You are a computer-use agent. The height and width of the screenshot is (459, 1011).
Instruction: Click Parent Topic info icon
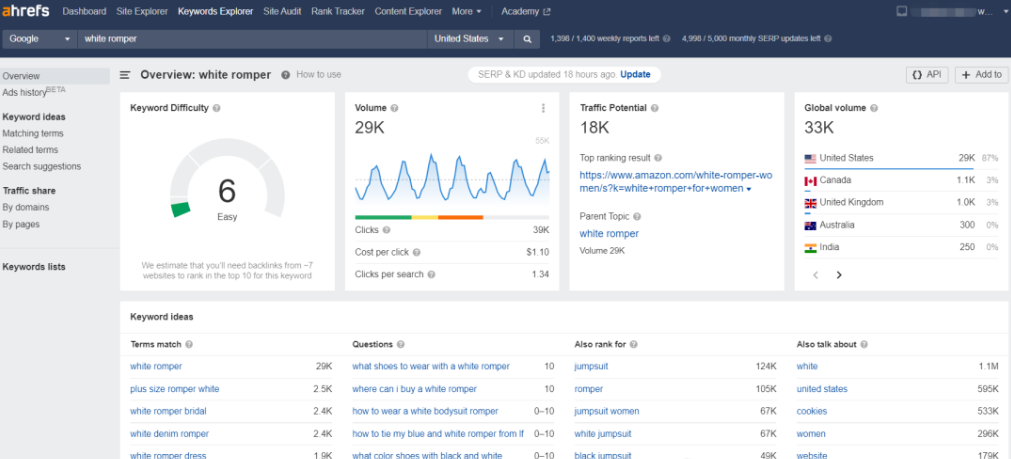pyautogui.click(x=636, y=217)
